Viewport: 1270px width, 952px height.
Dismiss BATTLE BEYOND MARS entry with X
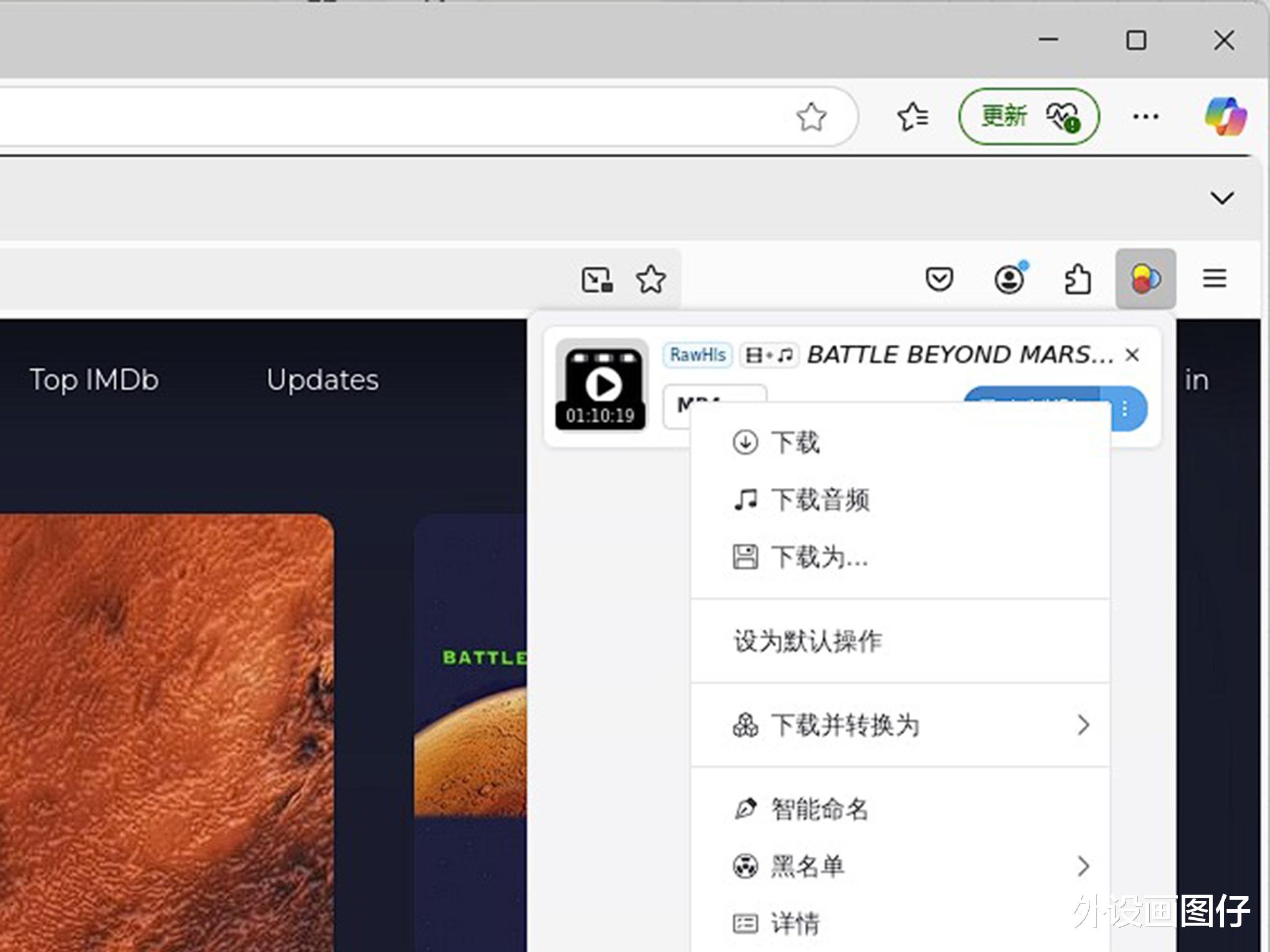coord(1132,355)
